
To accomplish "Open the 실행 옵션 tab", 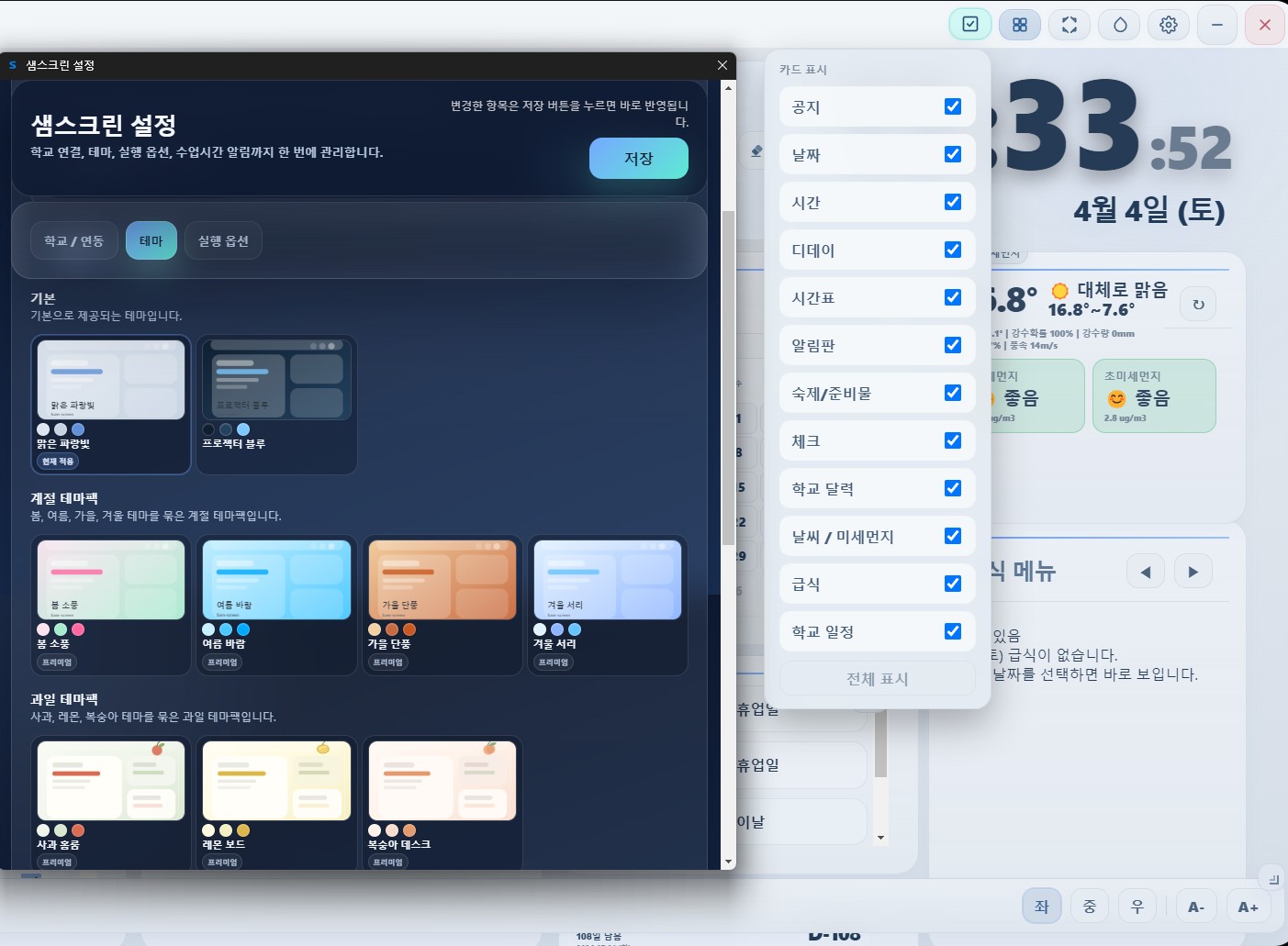I will pyautogui.click(x=223, y=240).
